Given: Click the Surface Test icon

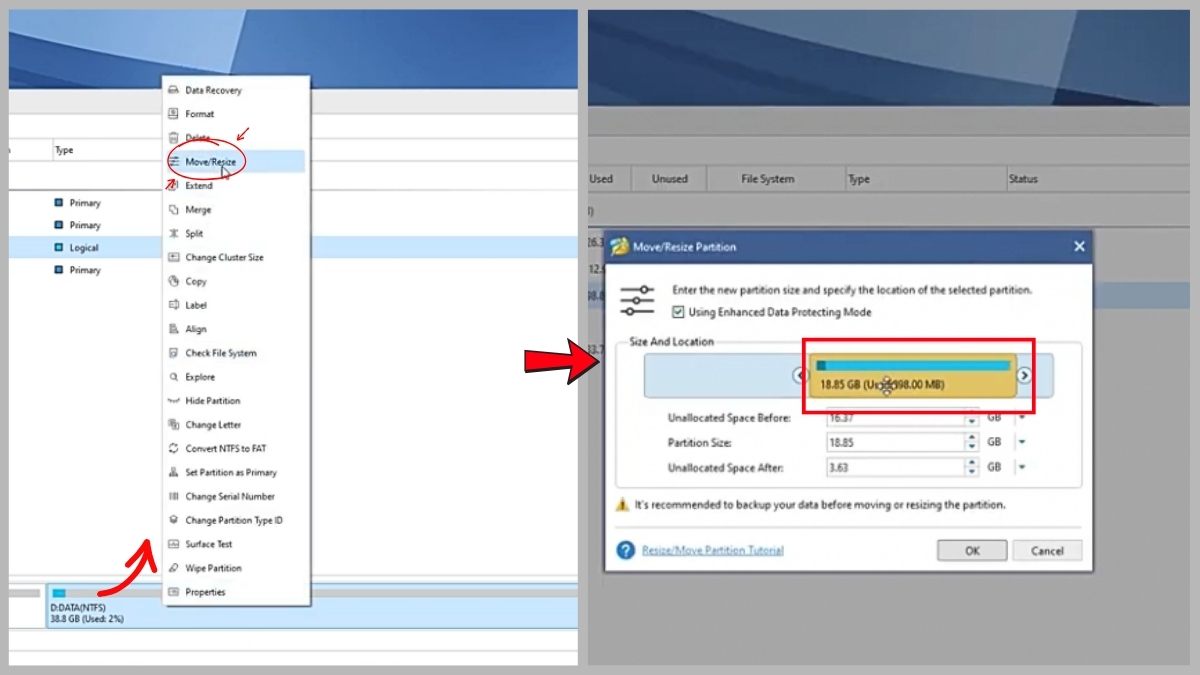Looking at the screenshot, I should point(174,544).
